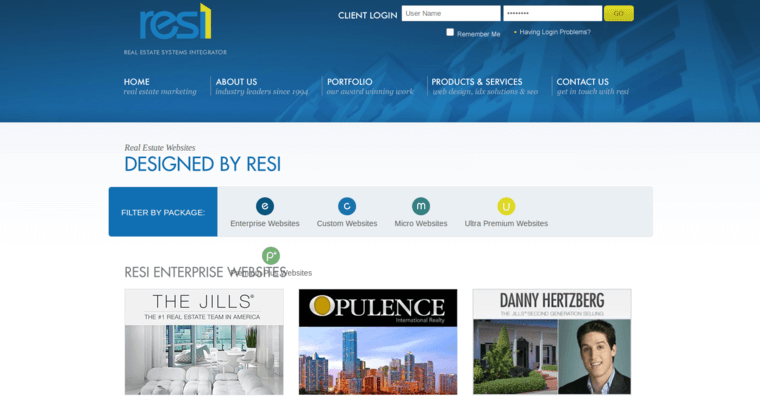This screenshot has height=400, width=760.
Task: Click the green 'P' package icon
Action: 271,256
